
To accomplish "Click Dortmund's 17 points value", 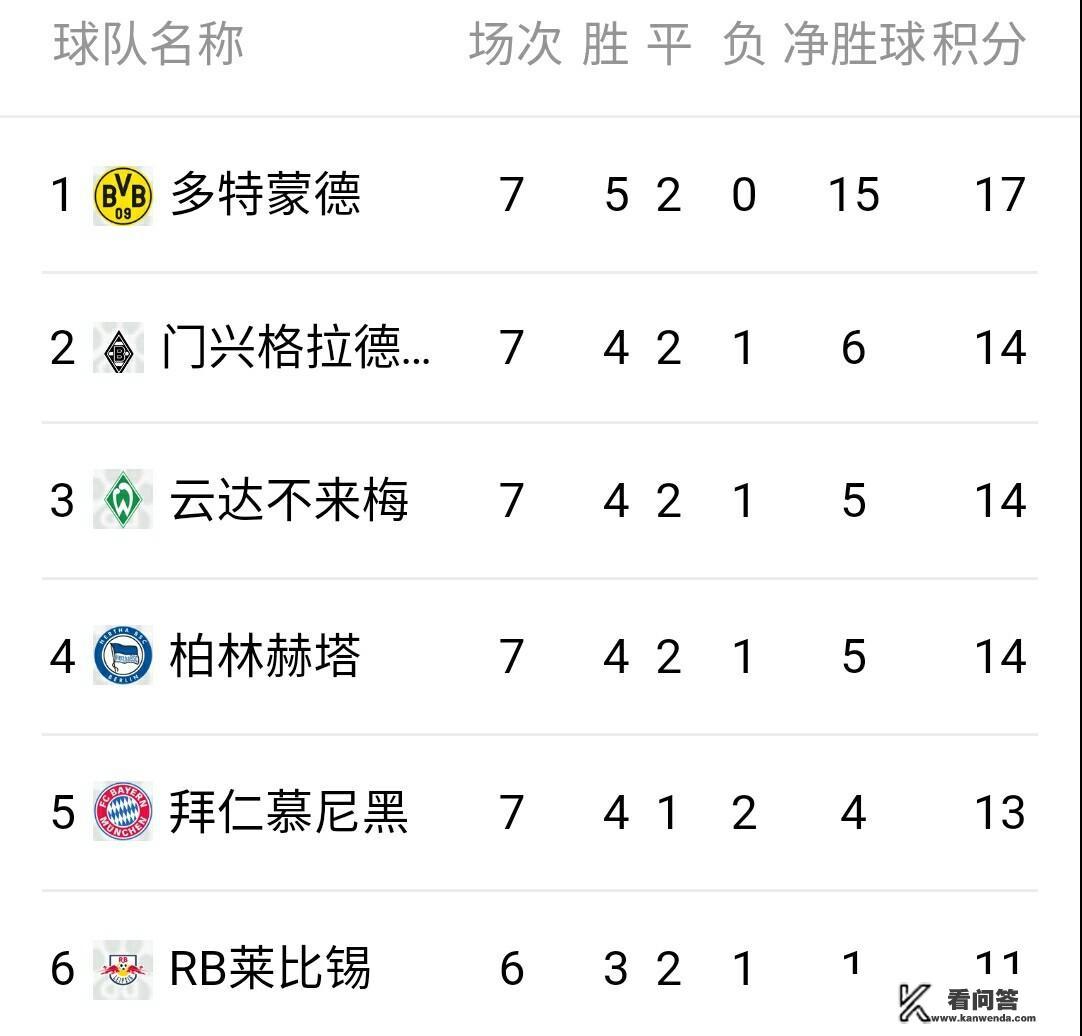I will [999, 195].
